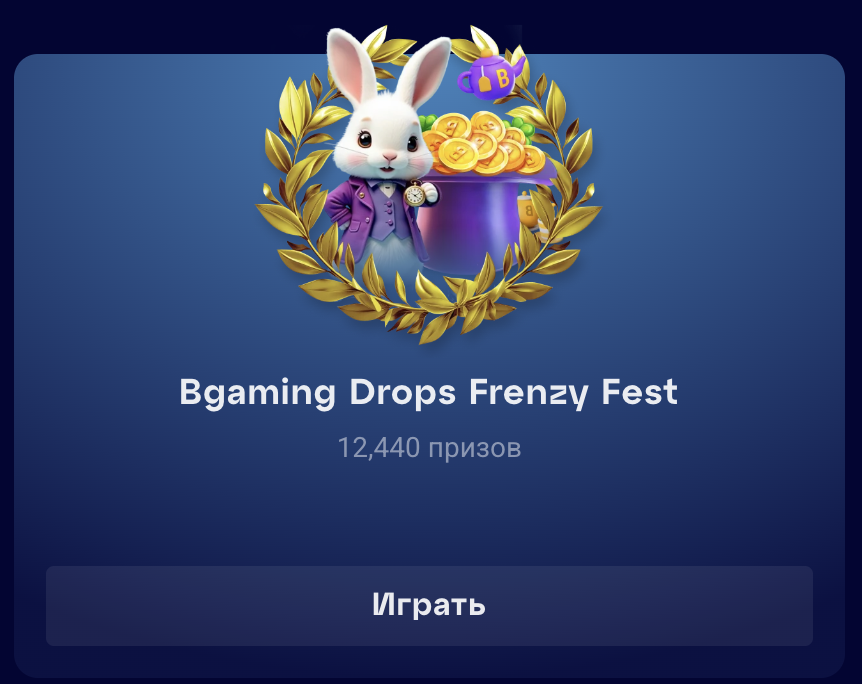Click the 12,440 призов prize count
Screen dimensions: 862x684
click(429, 448)
